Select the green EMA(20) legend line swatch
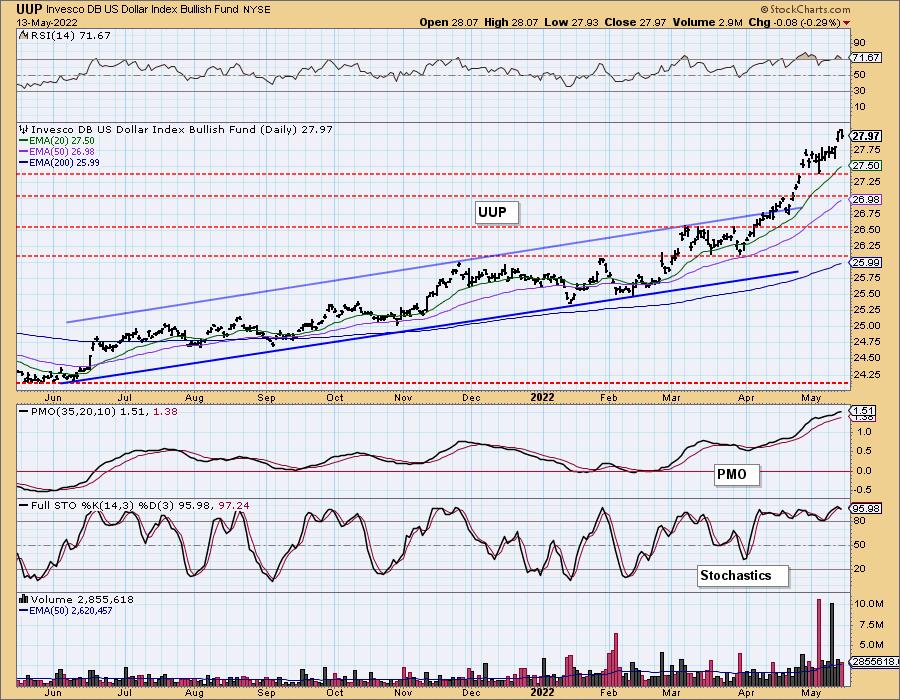 (23, 141)
